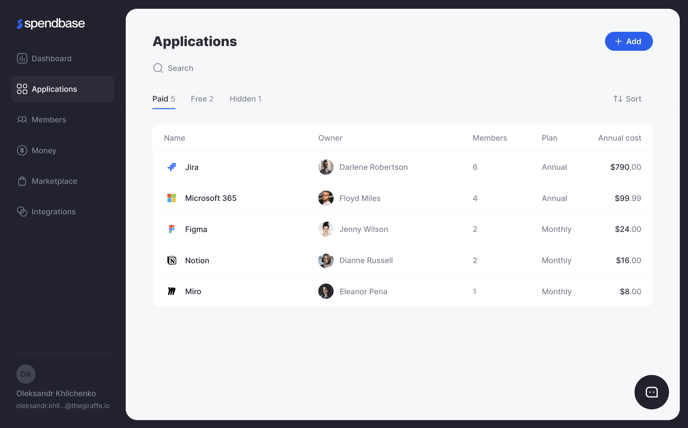
Task: Click the $24.00 annual cost
Action: (628, 229)
